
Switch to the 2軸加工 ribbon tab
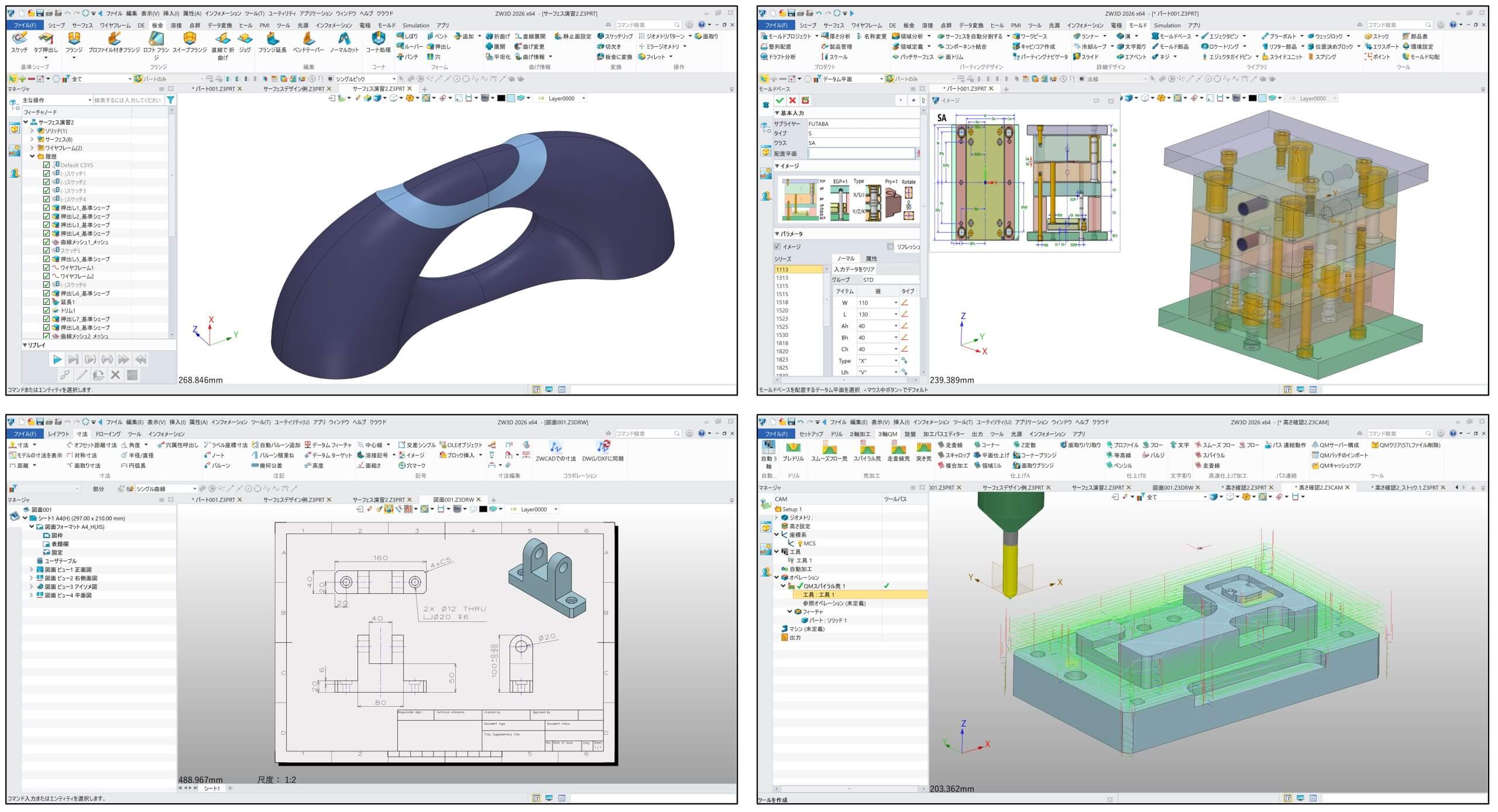pos(860,434)
